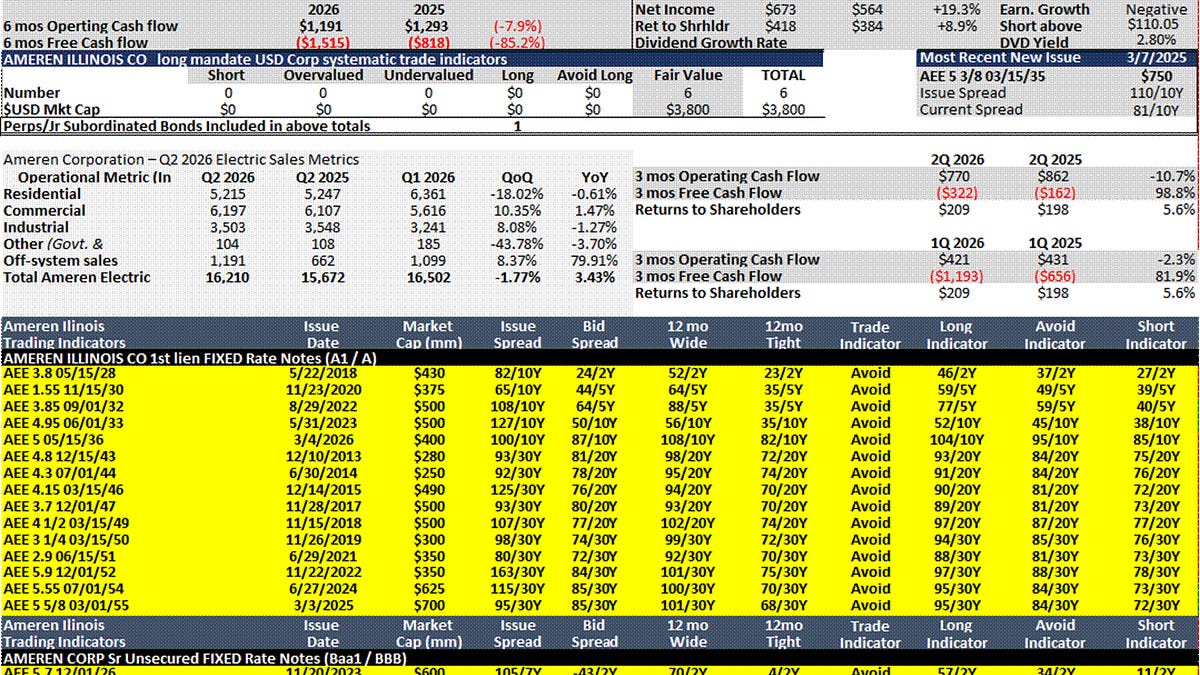Select the '1Q 2025' column header

click(1058, 243)
